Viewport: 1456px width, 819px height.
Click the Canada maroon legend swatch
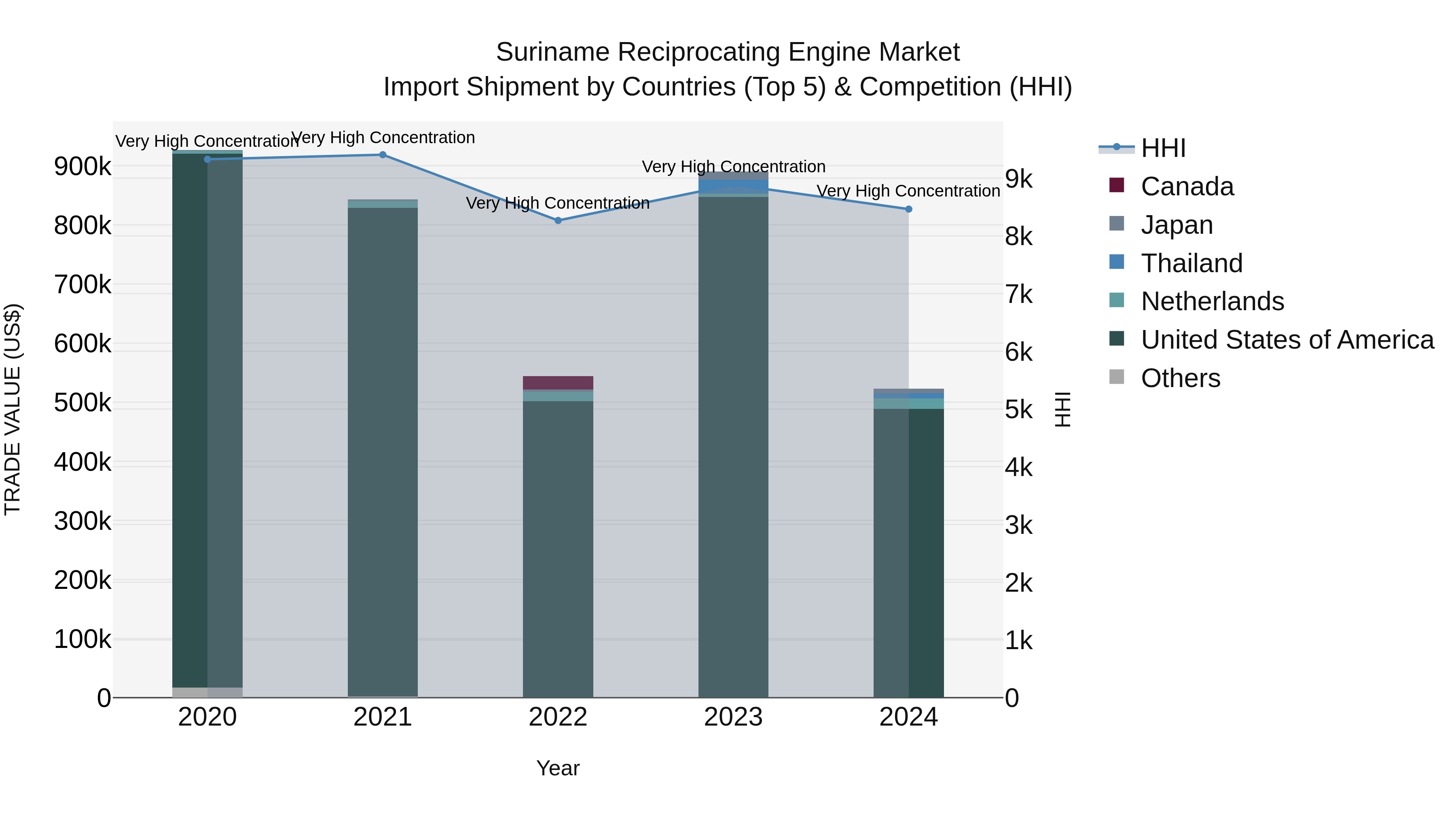1117,185
